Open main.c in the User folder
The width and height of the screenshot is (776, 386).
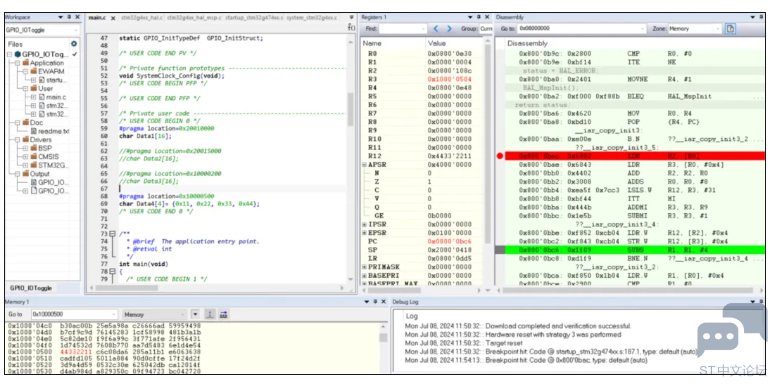(x=56, y=96)
